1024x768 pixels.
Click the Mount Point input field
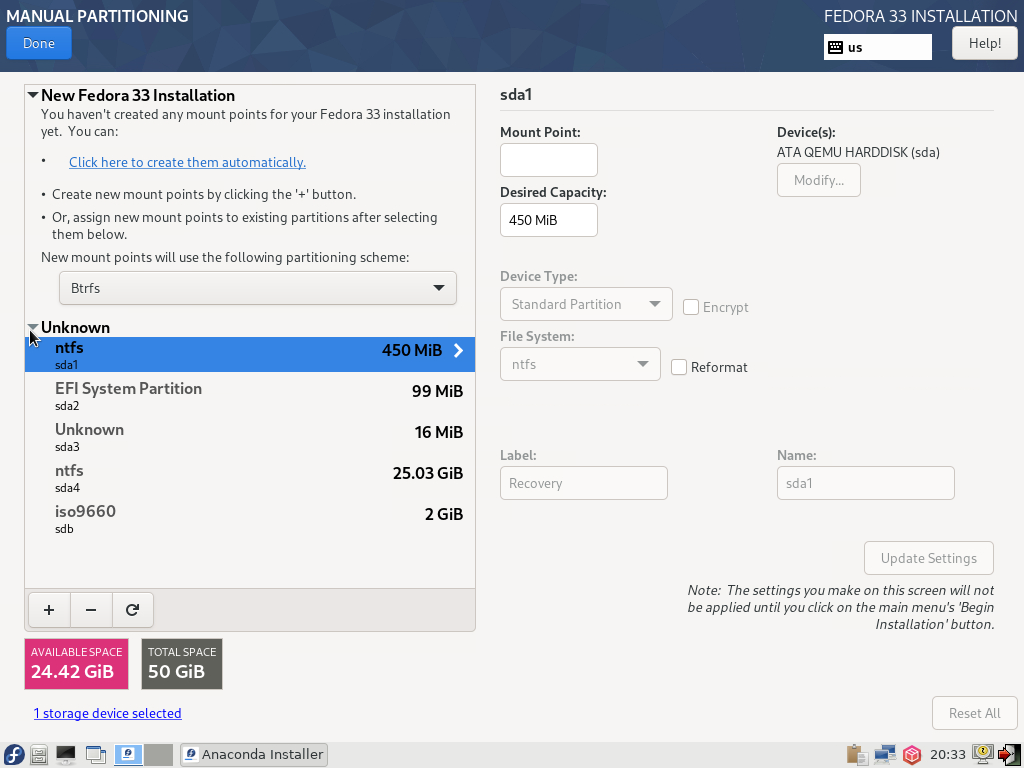[x=549, y=160]
